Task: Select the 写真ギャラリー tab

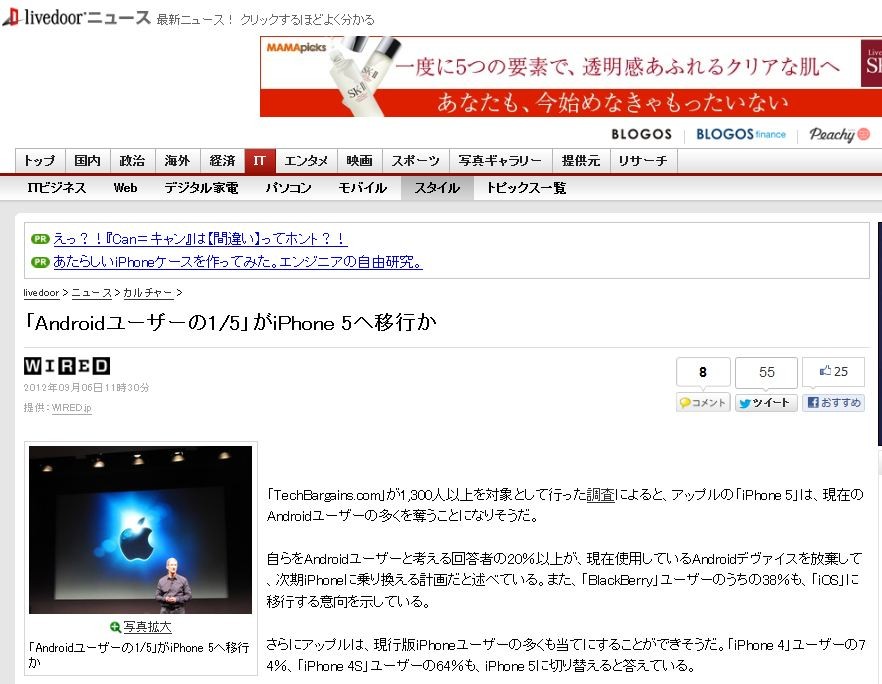Action: tap(501, 161)
